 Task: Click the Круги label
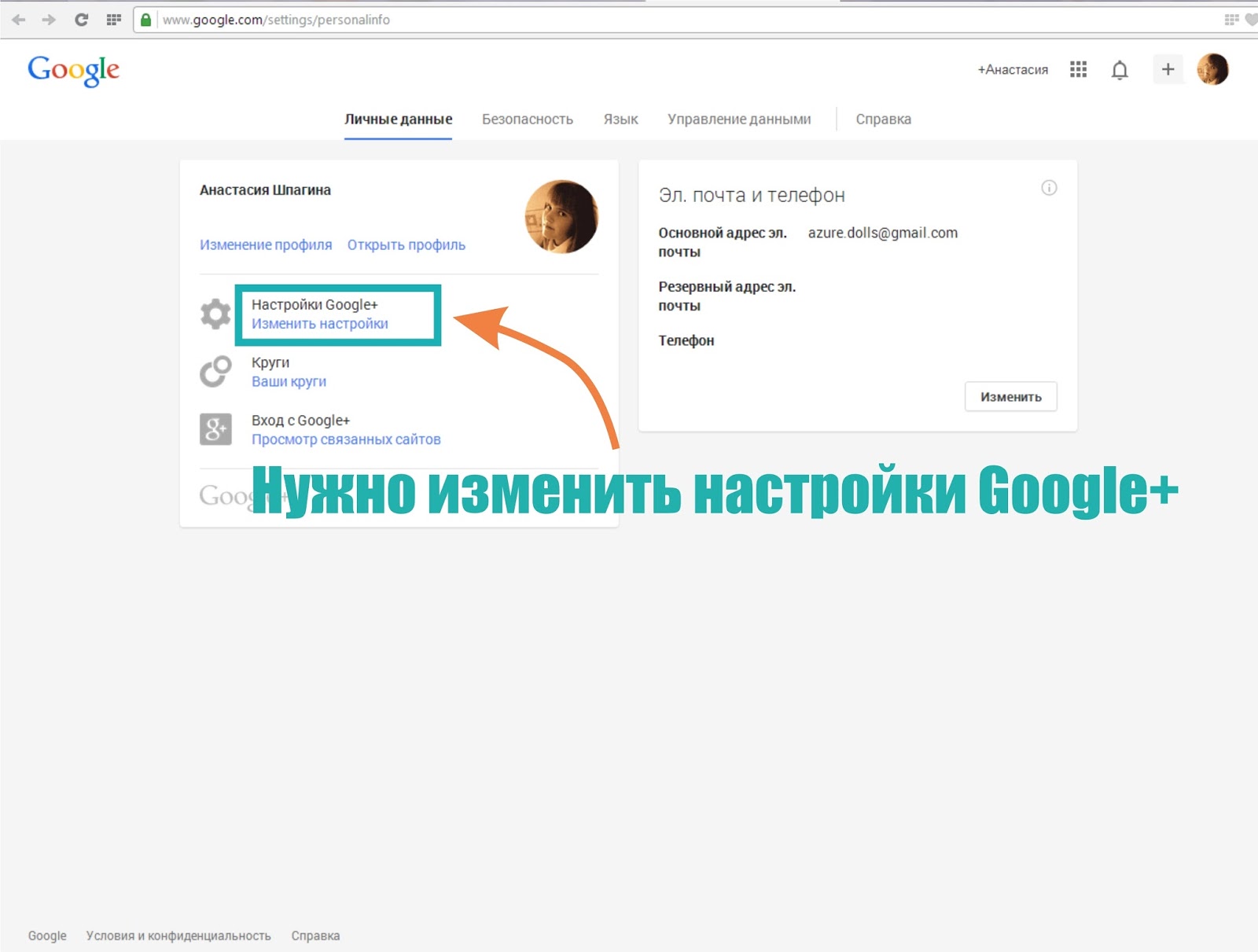[270, 362]
